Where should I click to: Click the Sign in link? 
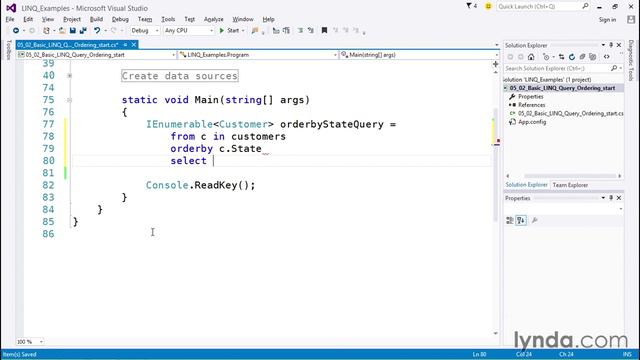pyautogui.click(x=607, y=20)
